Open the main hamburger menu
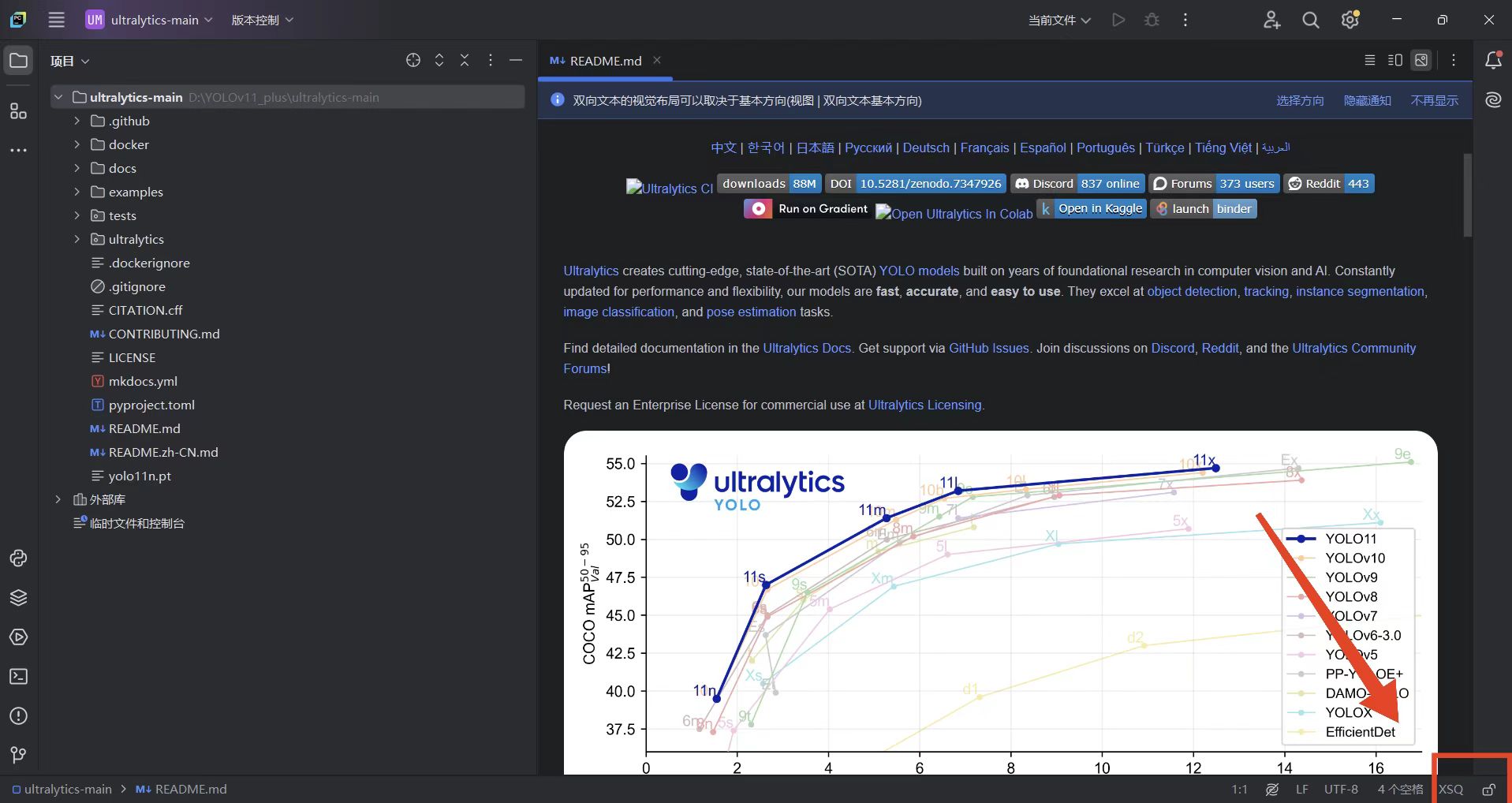 coord(56,20)
